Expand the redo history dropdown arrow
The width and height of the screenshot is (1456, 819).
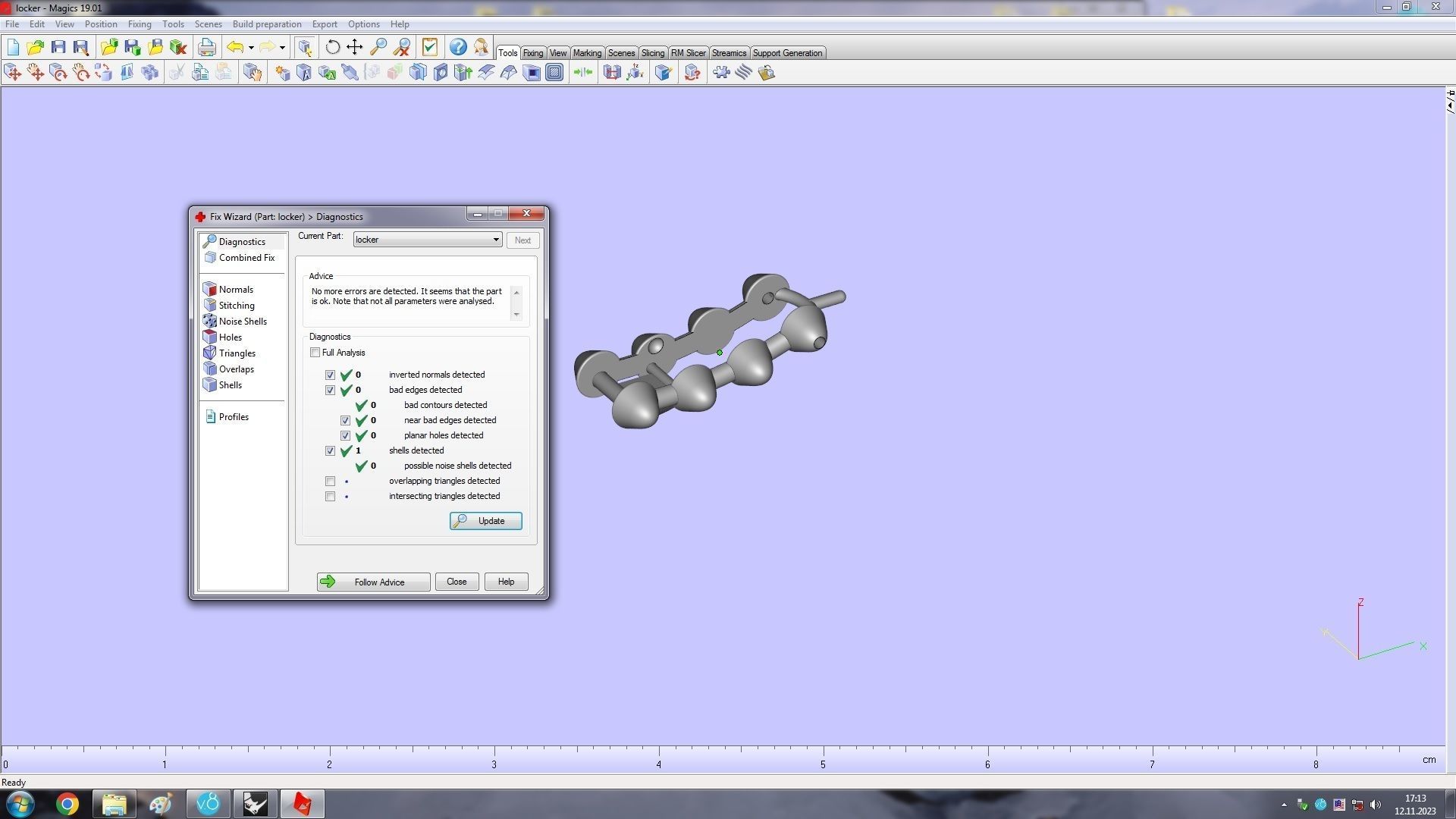[x=282, y=48]
